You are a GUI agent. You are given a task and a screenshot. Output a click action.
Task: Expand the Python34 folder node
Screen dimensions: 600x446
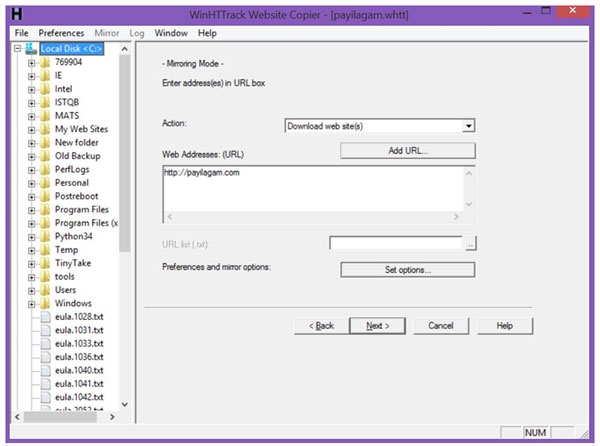click(31, 237)
